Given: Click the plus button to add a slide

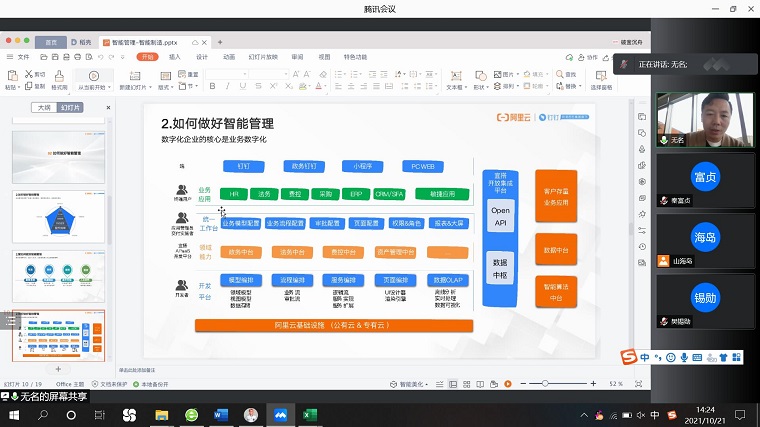Looking at the screenshot, I should (58, 369).
